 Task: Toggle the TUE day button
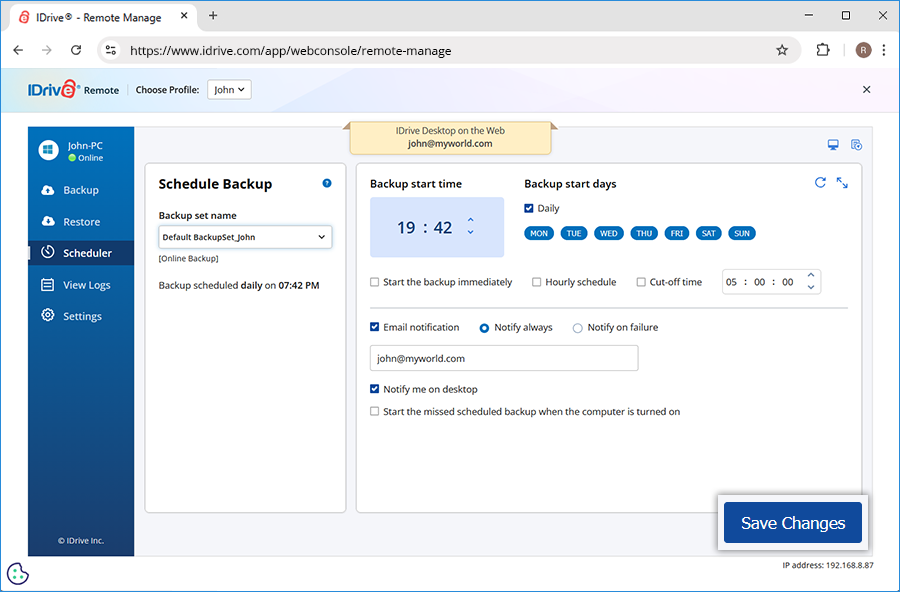[573, 233]
